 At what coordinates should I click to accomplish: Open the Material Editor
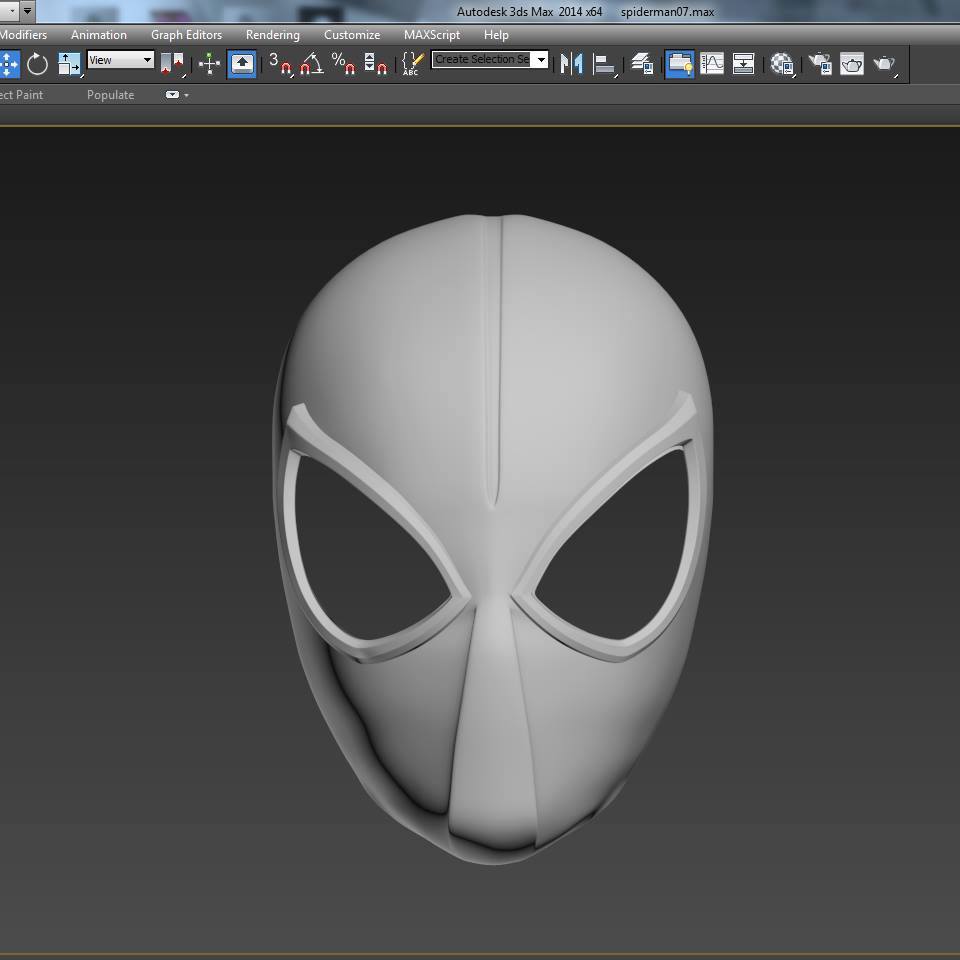(782, 64)
